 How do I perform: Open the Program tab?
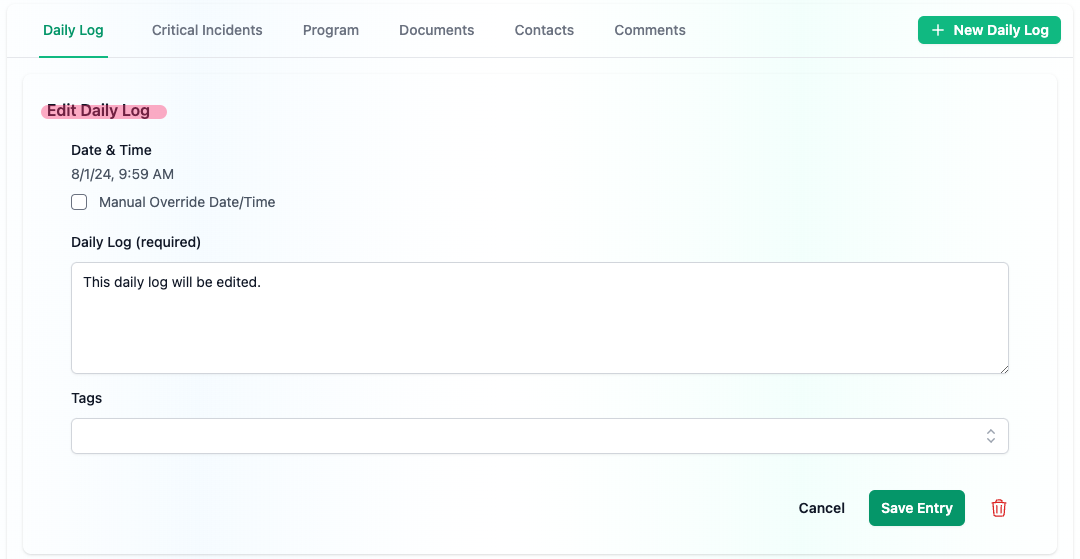click(331, 30)
